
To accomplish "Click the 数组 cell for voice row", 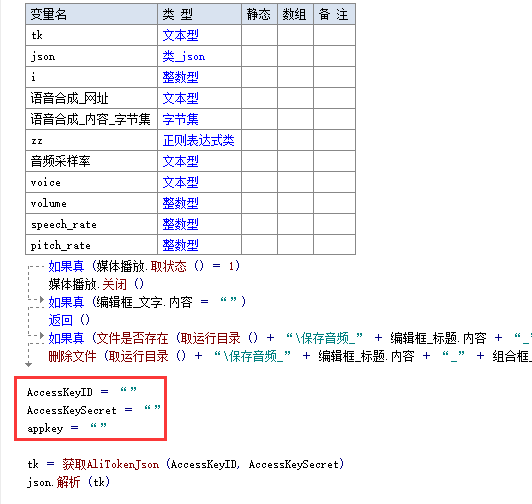I will [x=295, y=182].
